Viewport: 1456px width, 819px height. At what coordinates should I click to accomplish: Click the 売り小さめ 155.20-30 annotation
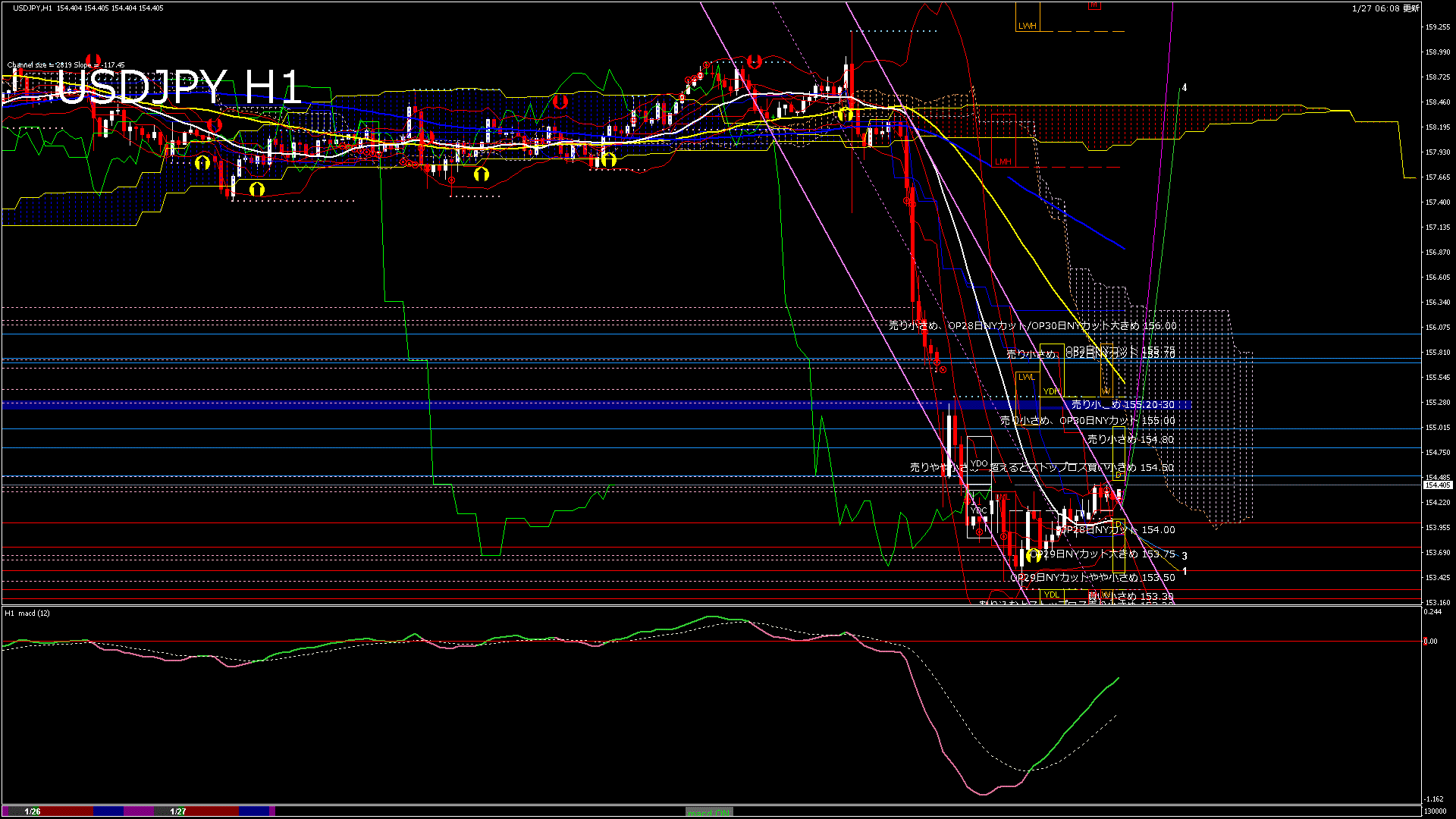point(1121,405)
